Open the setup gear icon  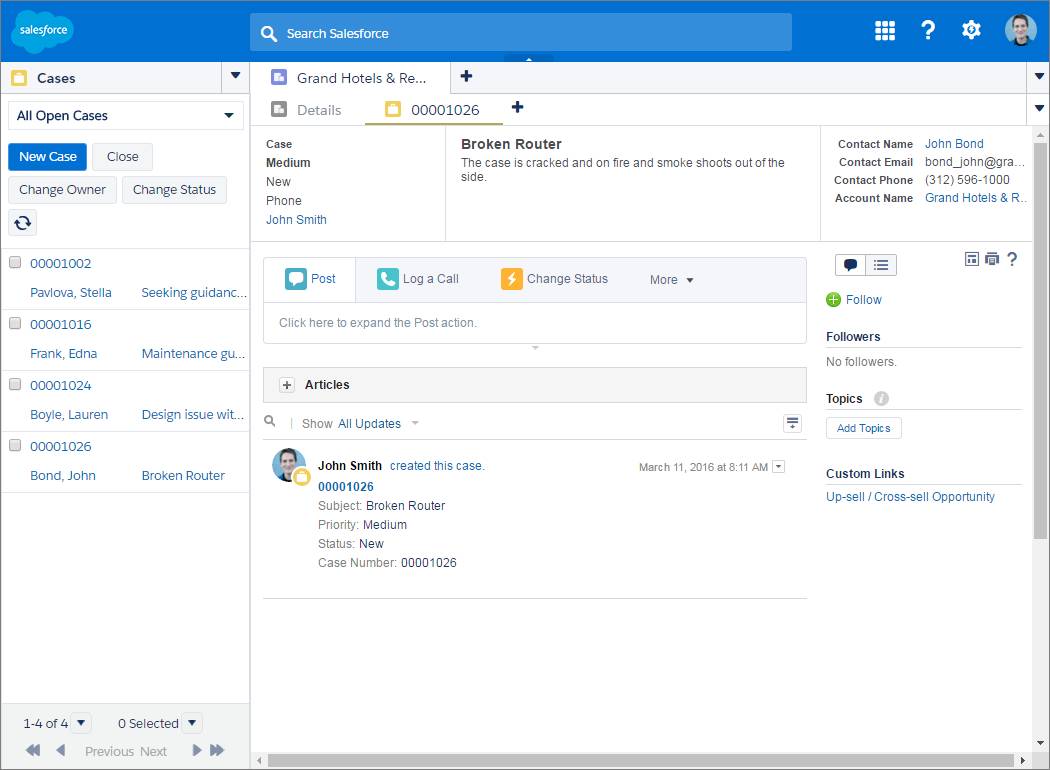[x=971, y=30]
